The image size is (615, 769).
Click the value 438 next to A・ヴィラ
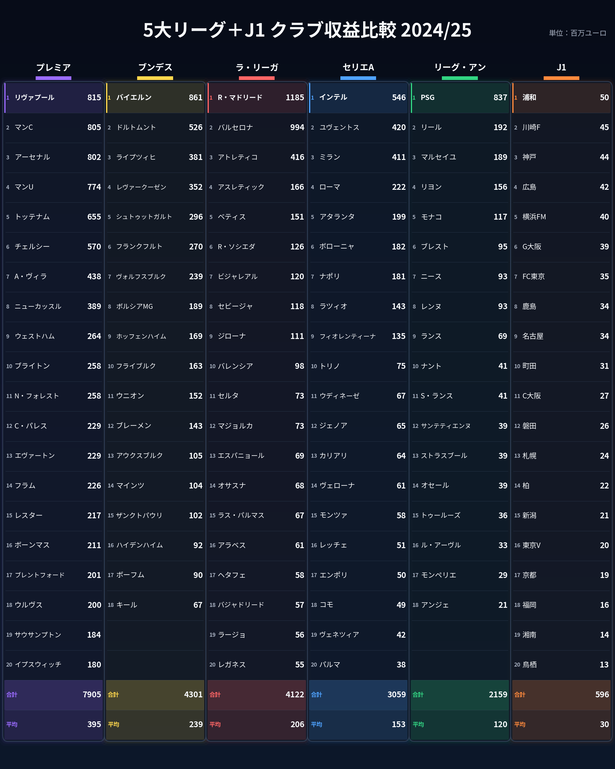pos(94,277)
